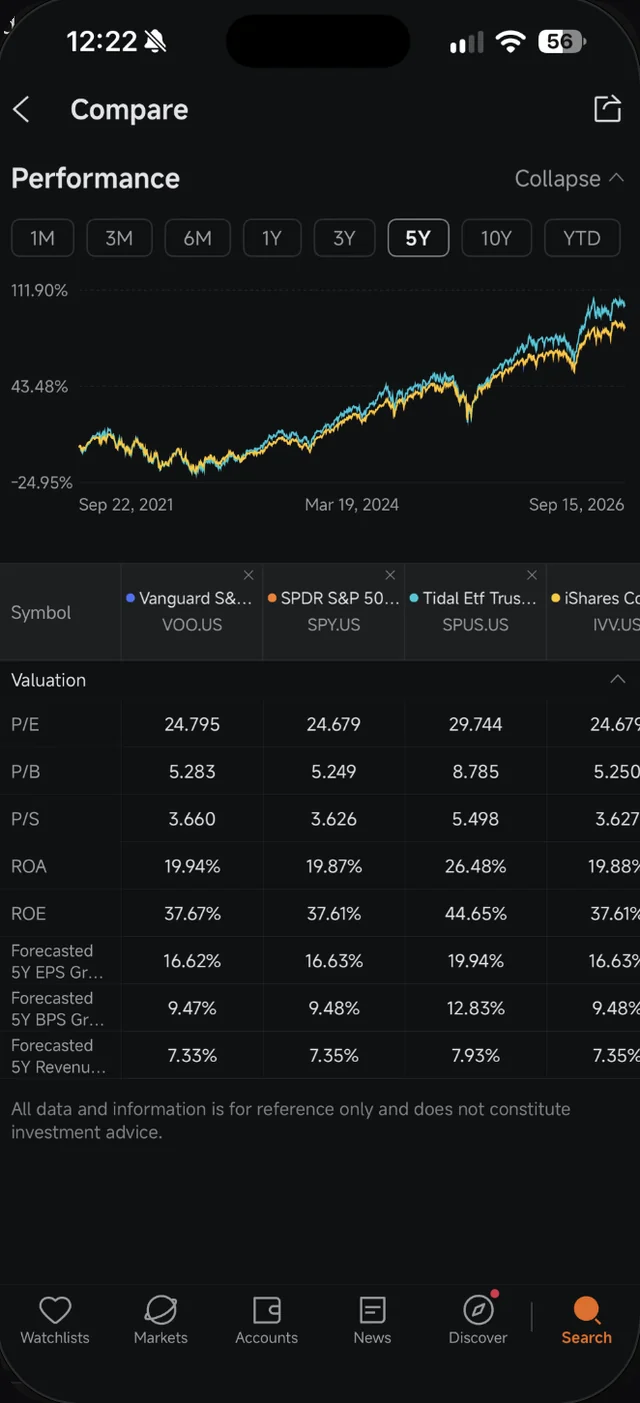Tap the Symbol column header
This screenshot has width=640, height=1403.
pyautogui.click(x=41, y=613)
